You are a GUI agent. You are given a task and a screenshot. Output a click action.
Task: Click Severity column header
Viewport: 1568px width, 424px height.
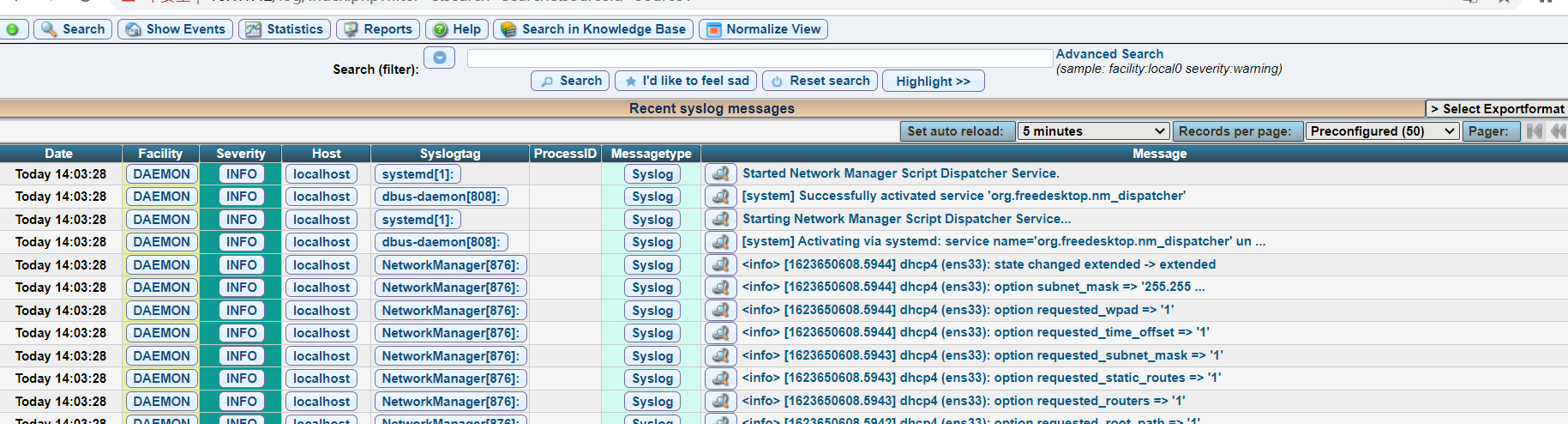click(241, 154)
